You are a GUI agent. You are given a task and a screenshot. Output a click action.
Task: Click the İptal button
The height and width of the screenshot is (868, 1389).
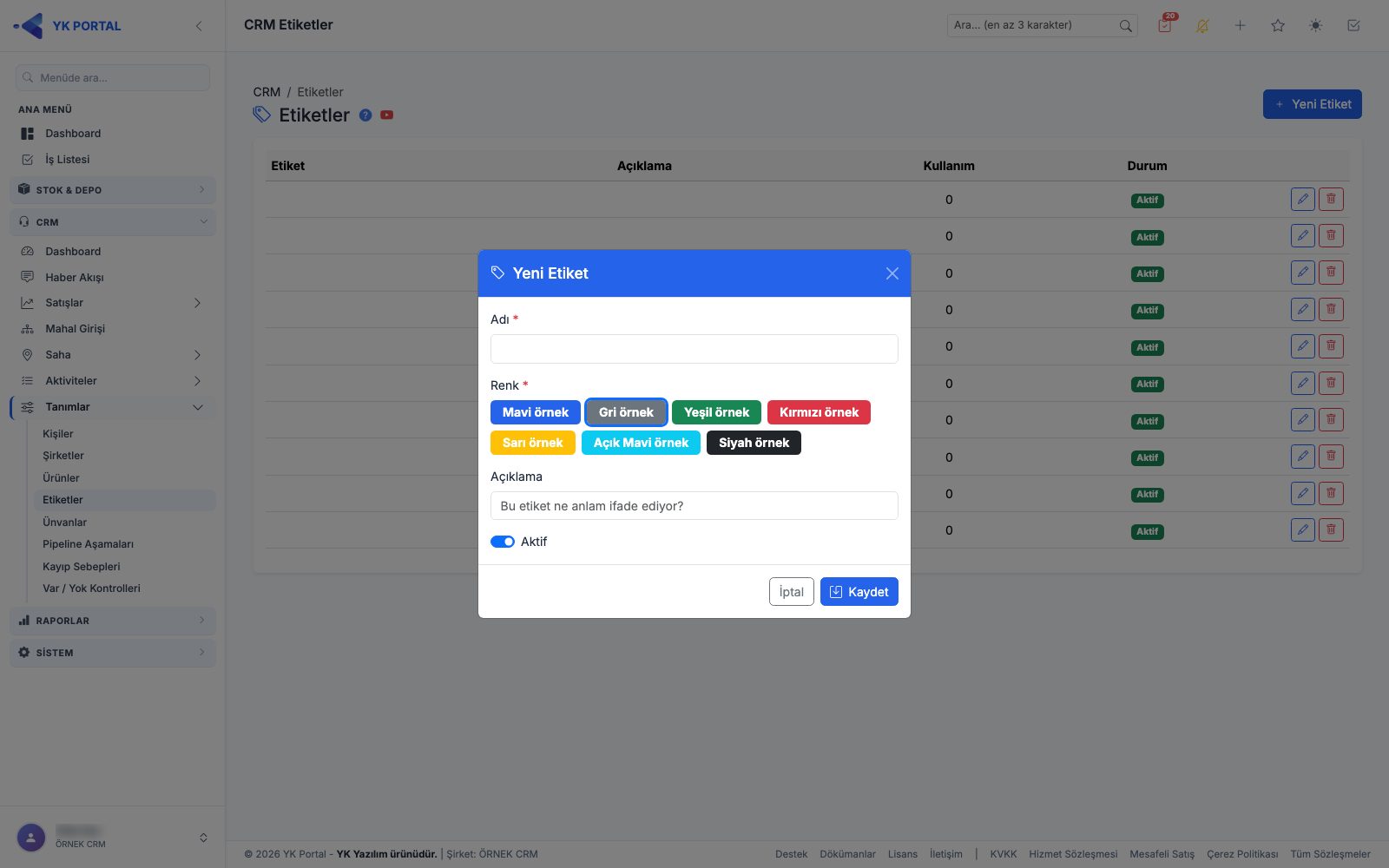[x=792, y=592]
